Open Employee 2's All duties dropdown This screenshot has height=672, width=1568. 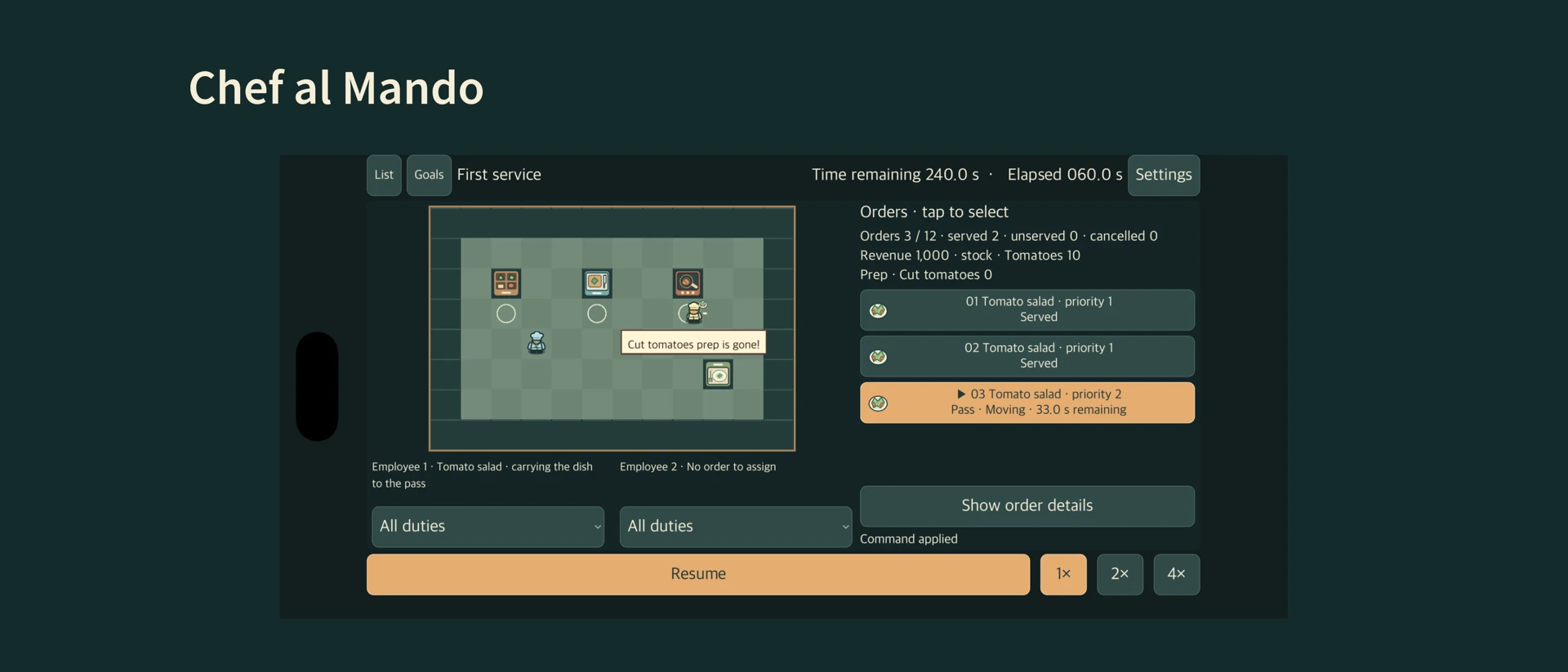pyautogui.click(x=736, y=527)
